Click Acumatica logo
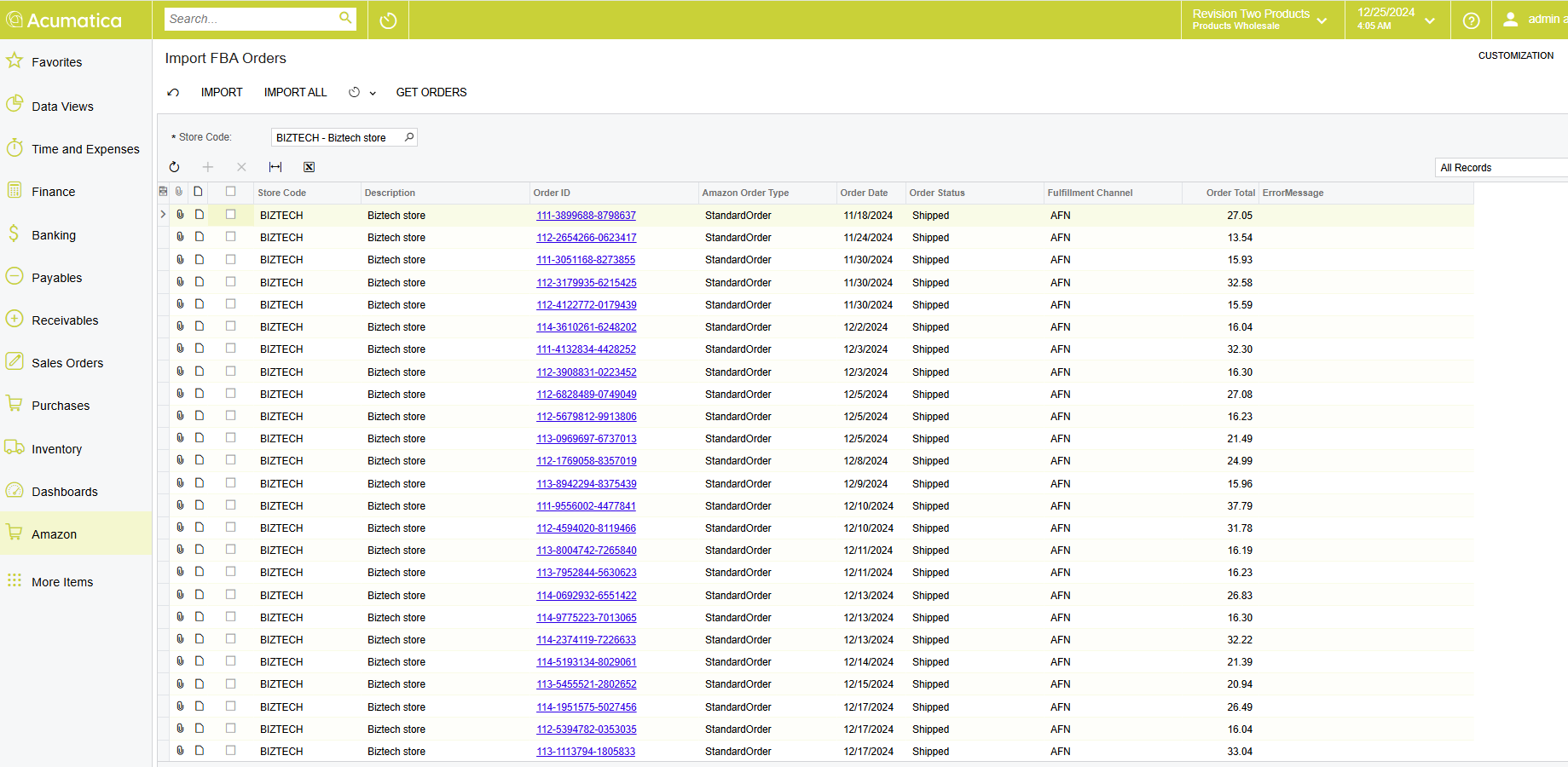The height and width of the screenshot is (767, 1568). click(x=64, y=20)
